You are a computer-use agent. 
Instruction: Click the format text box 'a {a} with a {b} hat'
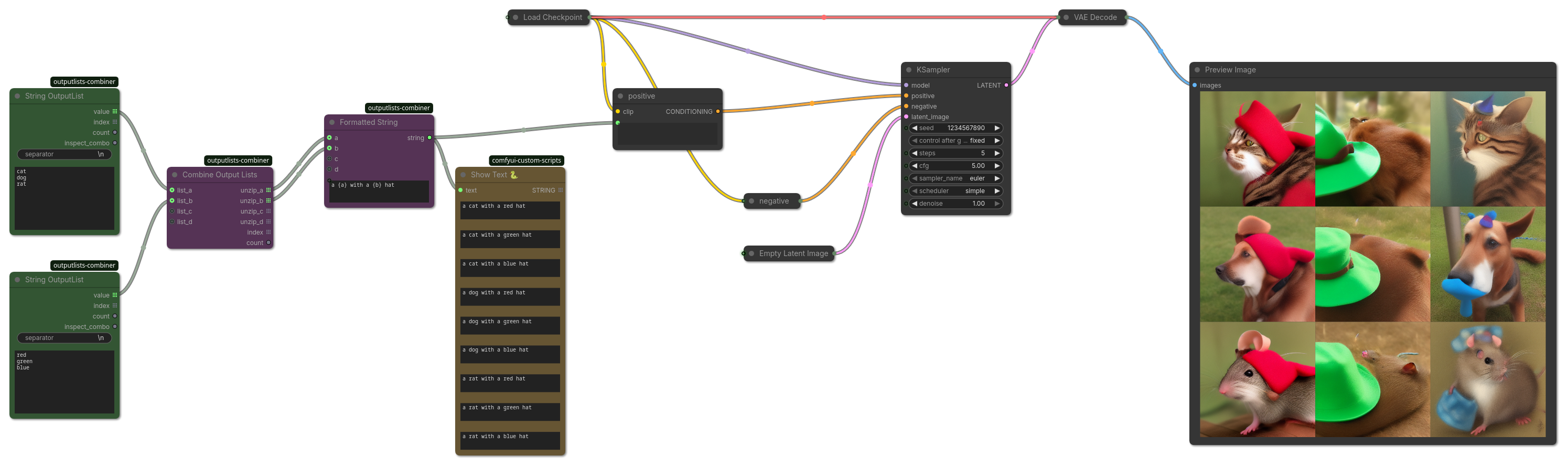pos(379,191)
